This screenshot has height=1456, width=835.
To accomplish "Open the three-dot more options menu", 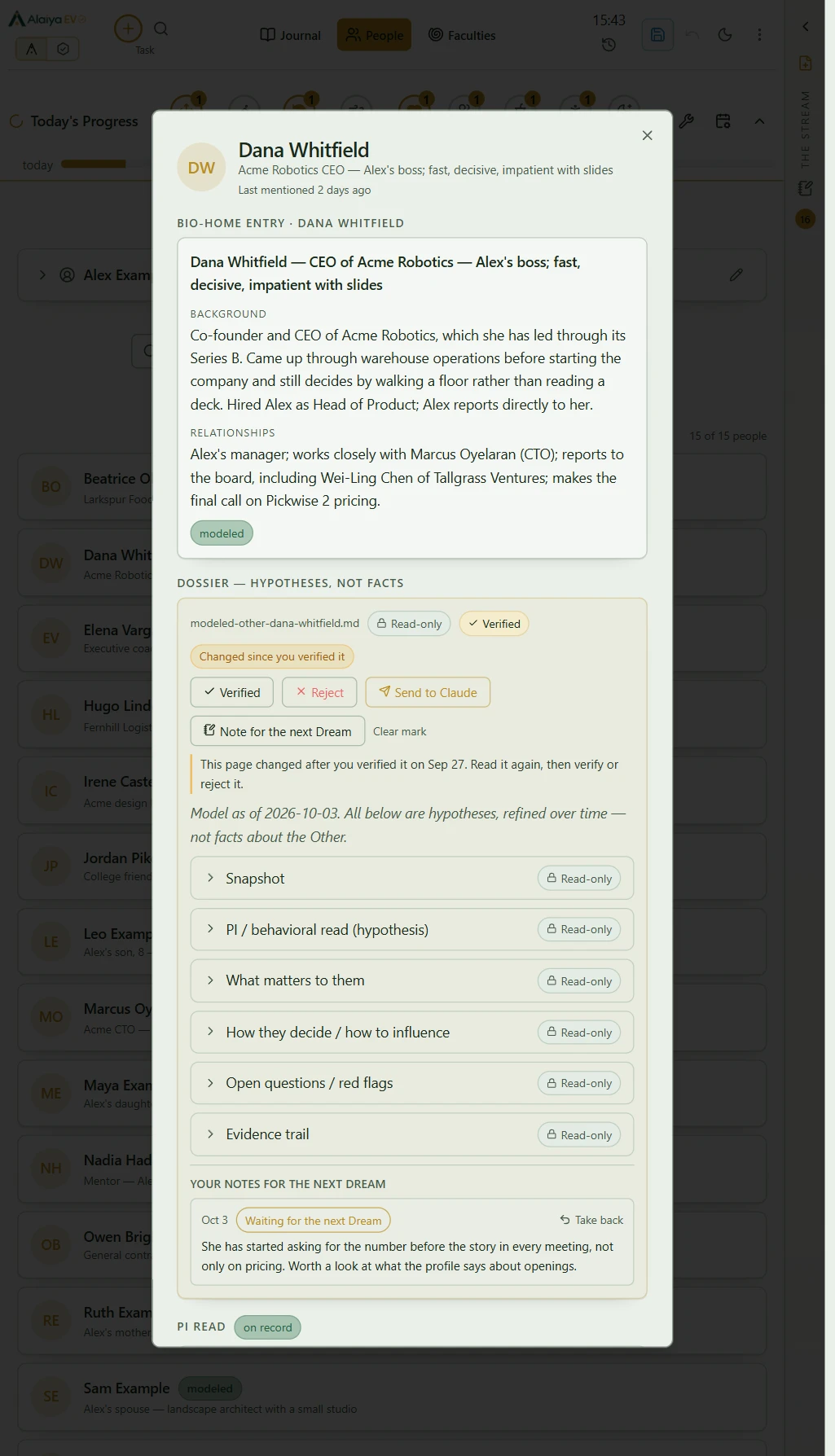I will click(x=759, y=35).
